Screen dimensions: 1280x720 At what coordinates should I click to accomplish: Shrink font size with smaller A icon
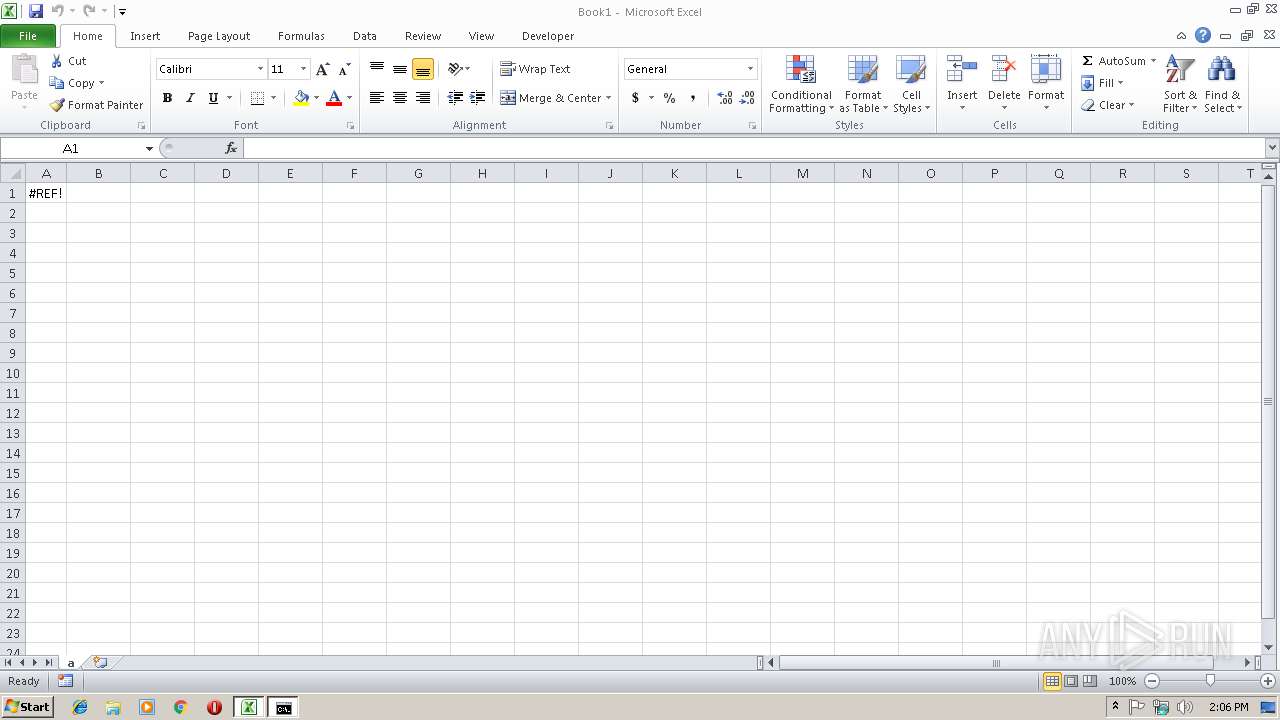(x=344, y=69)
